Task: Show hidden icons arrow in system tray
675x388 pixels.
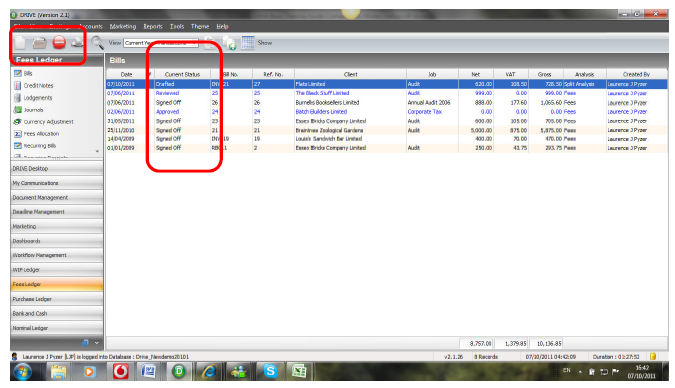Action: coord(580,372)
